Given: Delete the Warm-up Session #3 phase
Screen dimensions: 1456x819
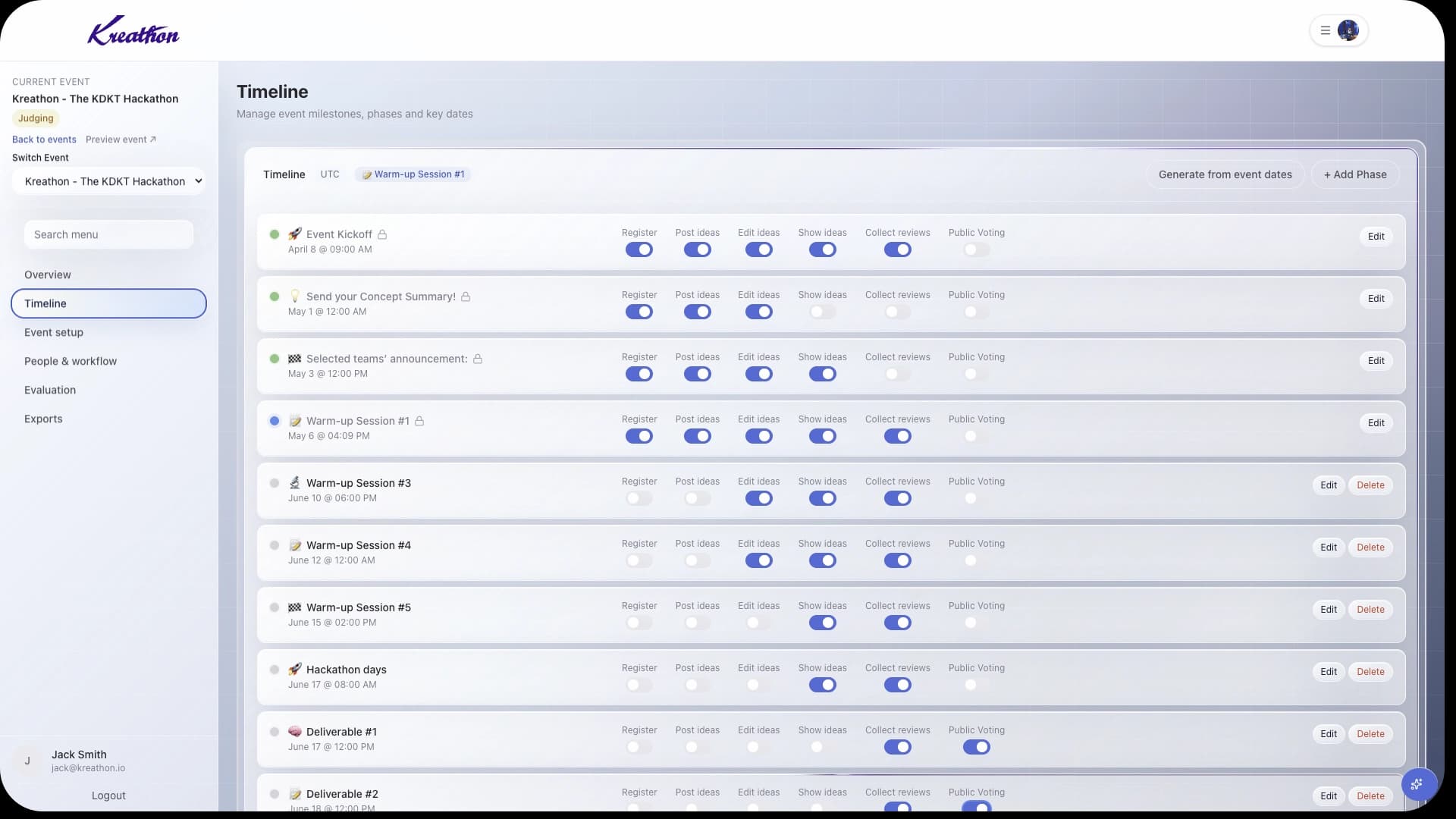Looking at the screenshot, I should coord(1370,485).
